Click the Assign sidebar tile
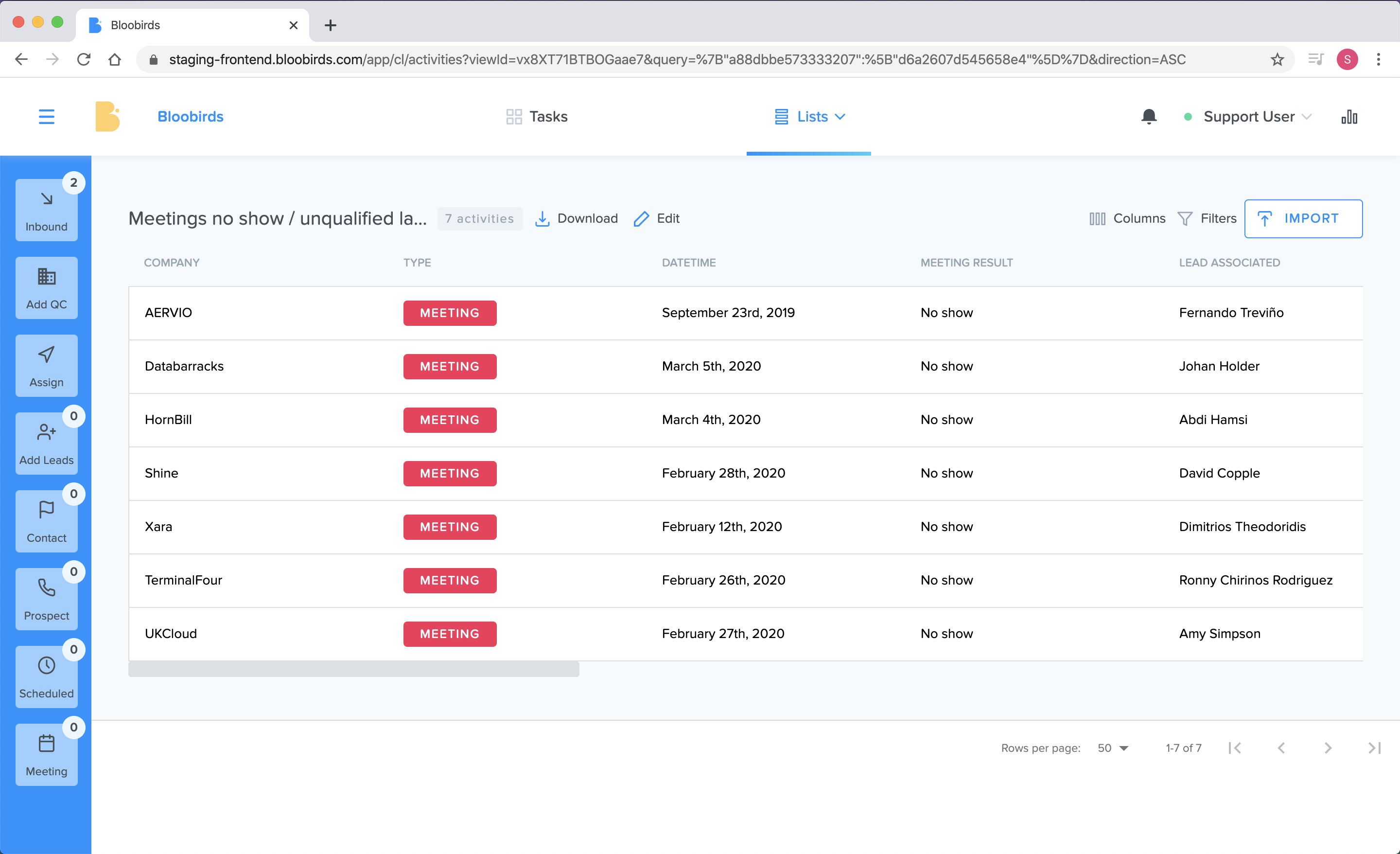 47,366
